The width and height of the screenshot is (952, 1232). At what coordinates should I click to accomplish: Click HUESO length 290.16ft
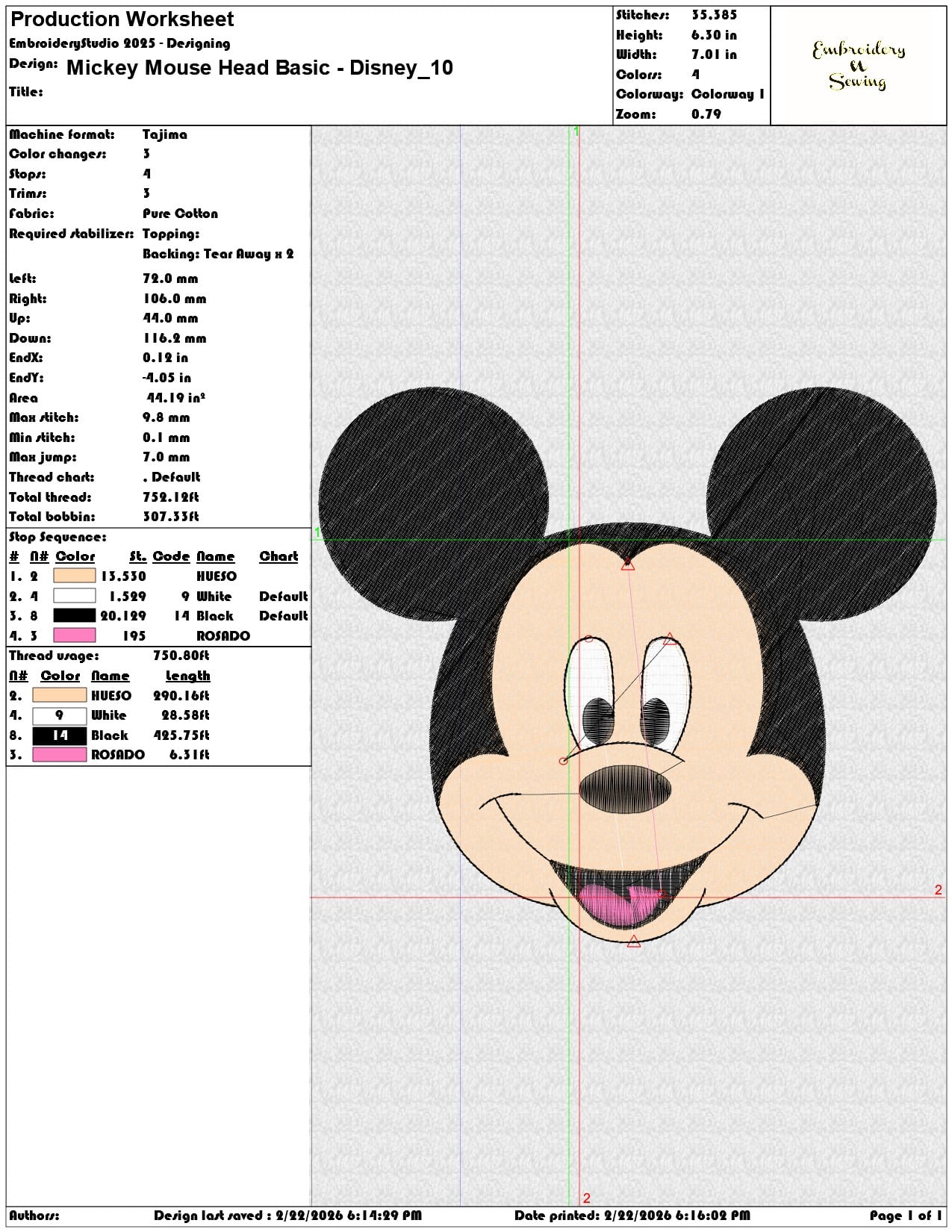point(181,696)
